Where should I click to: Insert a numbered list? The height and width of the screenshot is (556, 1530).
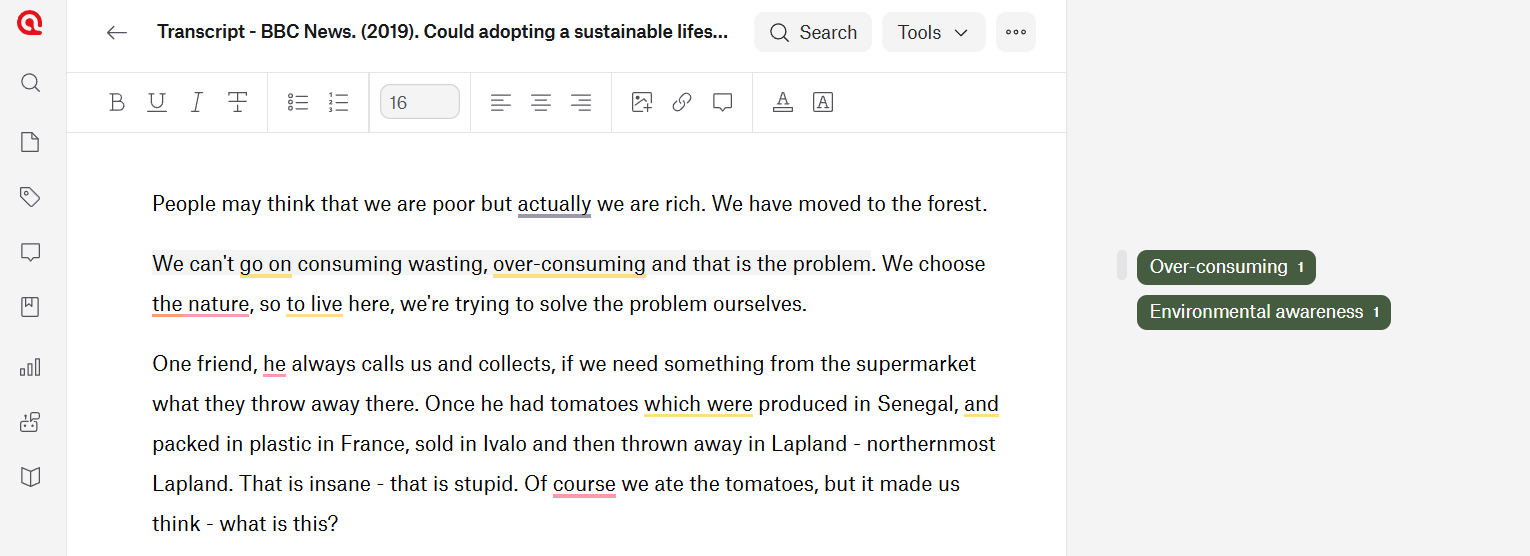[x=338, y=102]
